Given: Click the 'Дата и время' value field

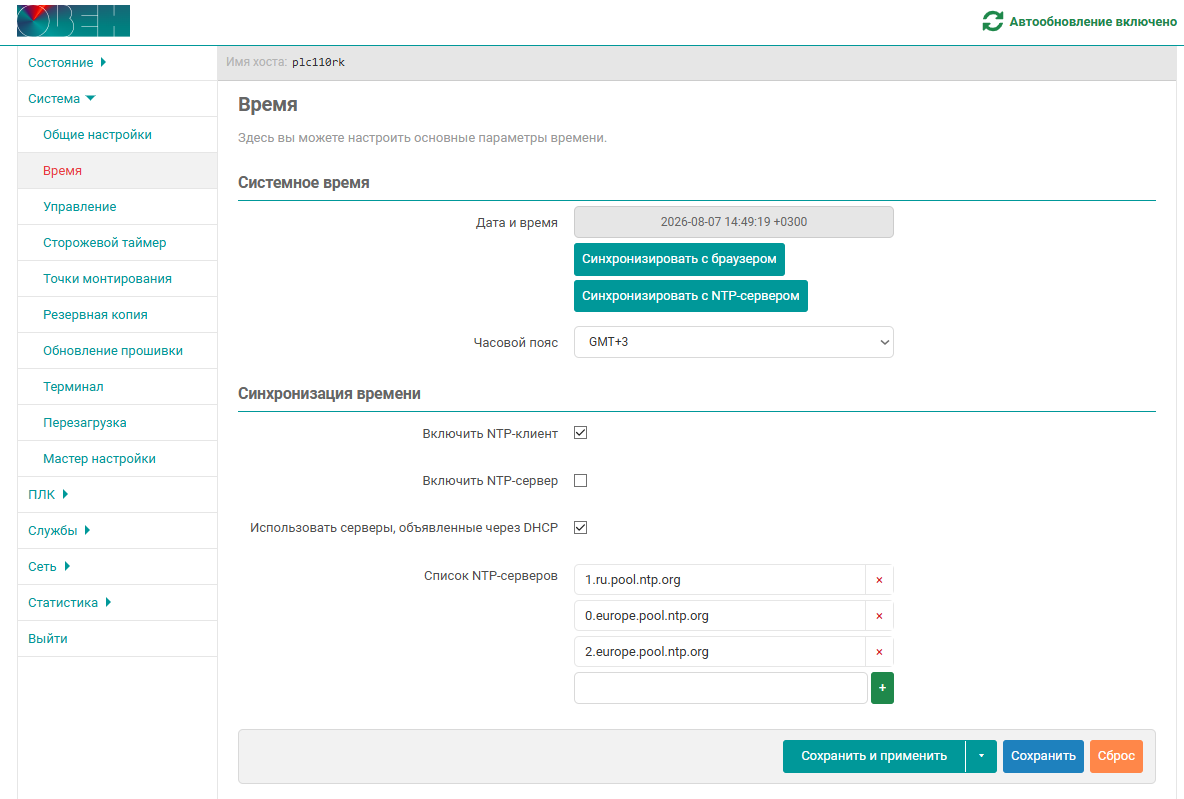Looking at the screenshot, I should (734, 222).
